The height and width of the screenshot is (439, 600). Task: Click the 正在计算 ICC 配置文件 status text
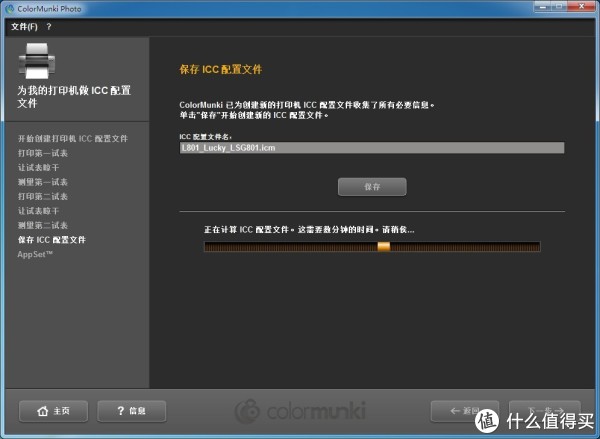tap(309, 230)
